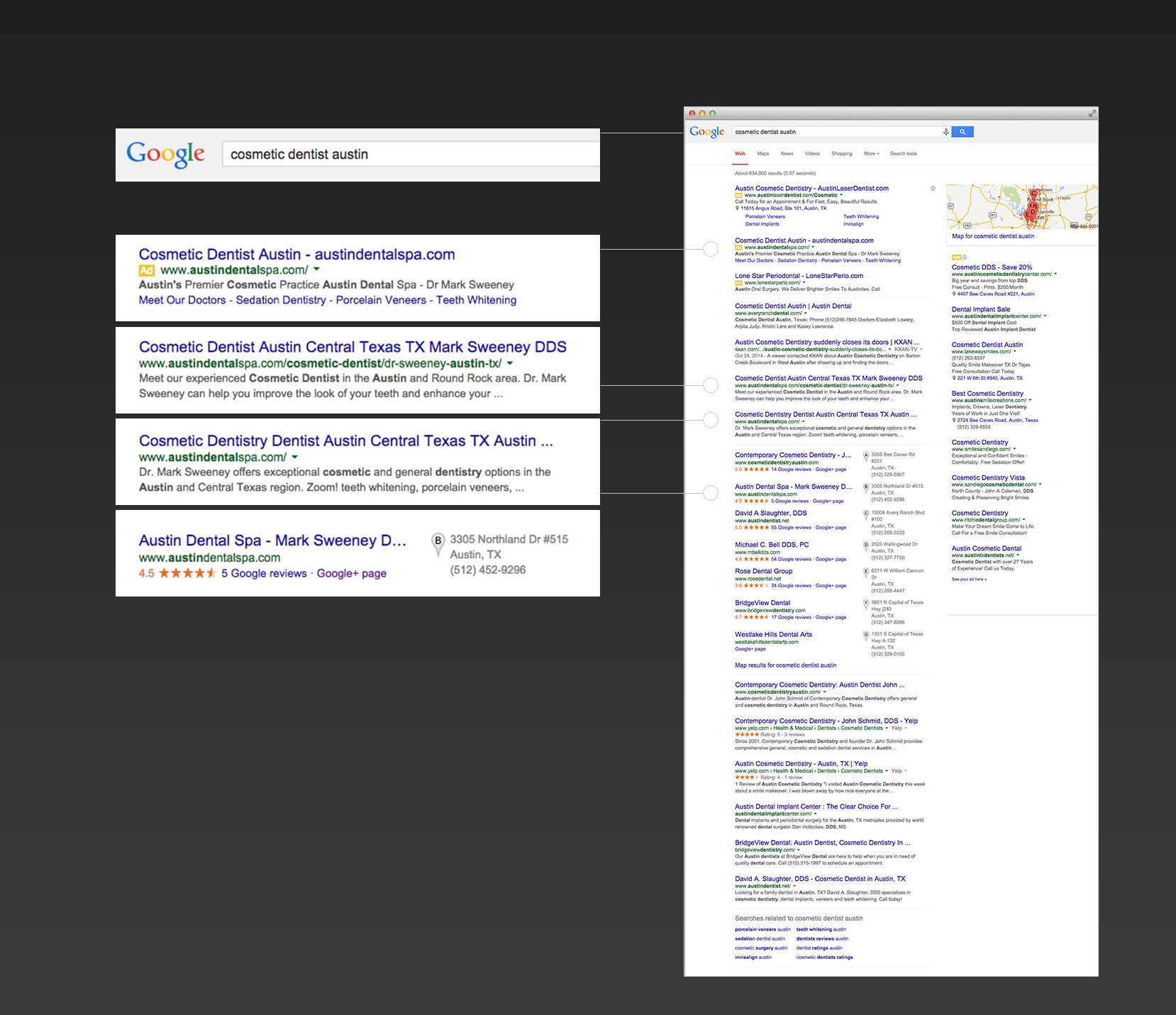This screenshot has width=1176, height=1015.
Task: Select the Web search tab
Action: [x=740, y=154]
